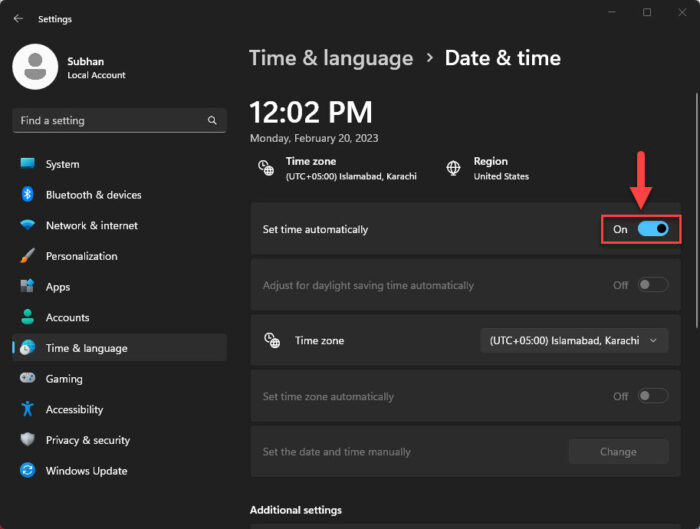Go to Network & internet settings
The height and width of the screenshot is (529, 700).
(120, 225)
